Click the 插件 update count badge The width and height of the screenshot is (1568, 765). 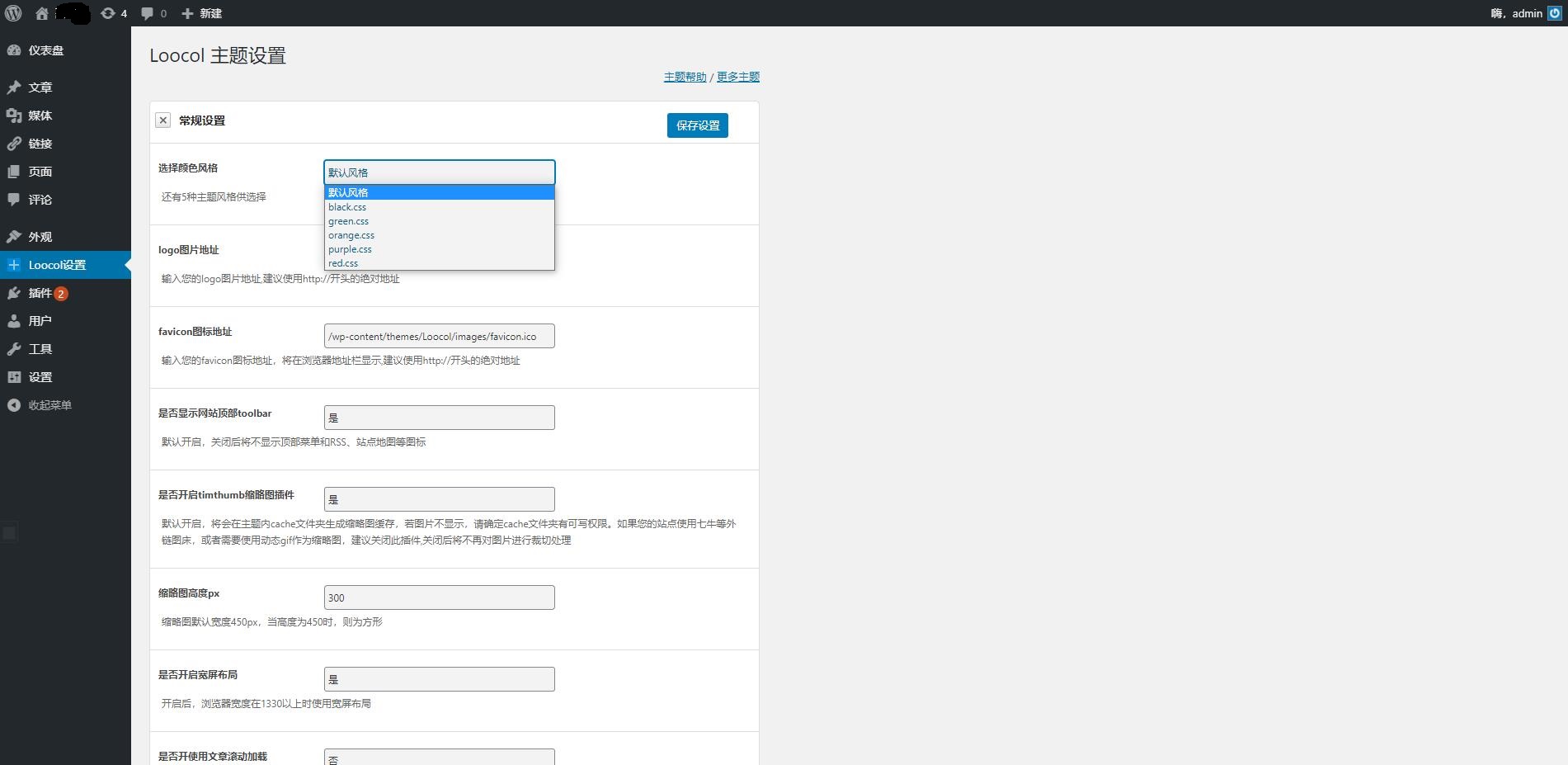pyautogui.click(x=61, y=294)
